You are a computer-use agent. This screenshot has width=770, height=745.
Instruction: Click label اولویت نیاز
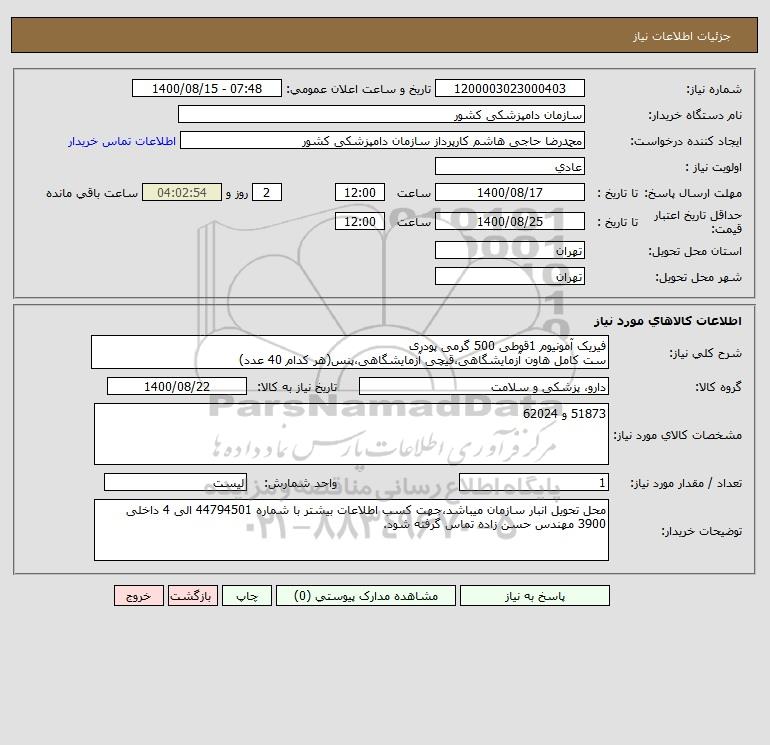pyautogui.click(x=714, y=167)
